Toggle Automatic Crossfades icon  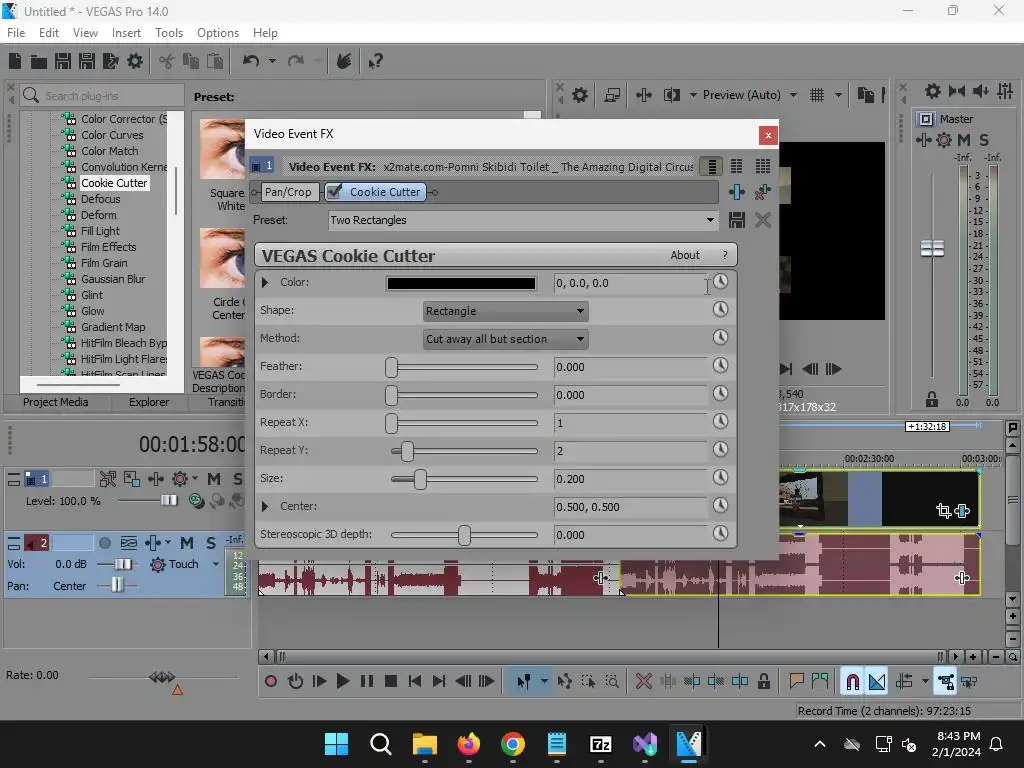[877, 682]
